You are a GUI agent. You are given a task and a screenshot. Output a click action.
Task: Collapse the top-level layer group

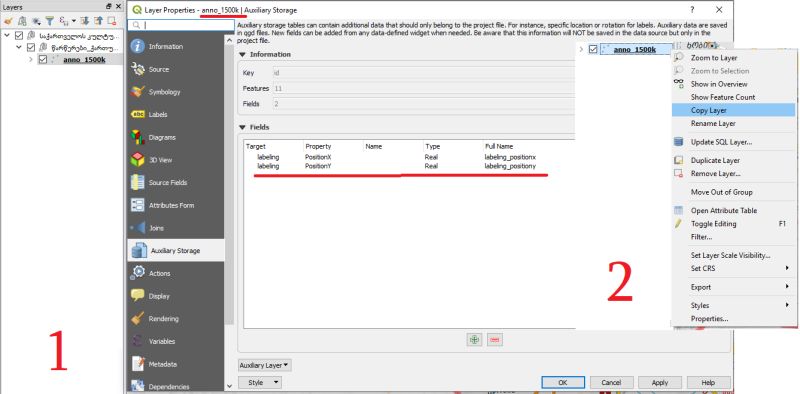(7, 35)
